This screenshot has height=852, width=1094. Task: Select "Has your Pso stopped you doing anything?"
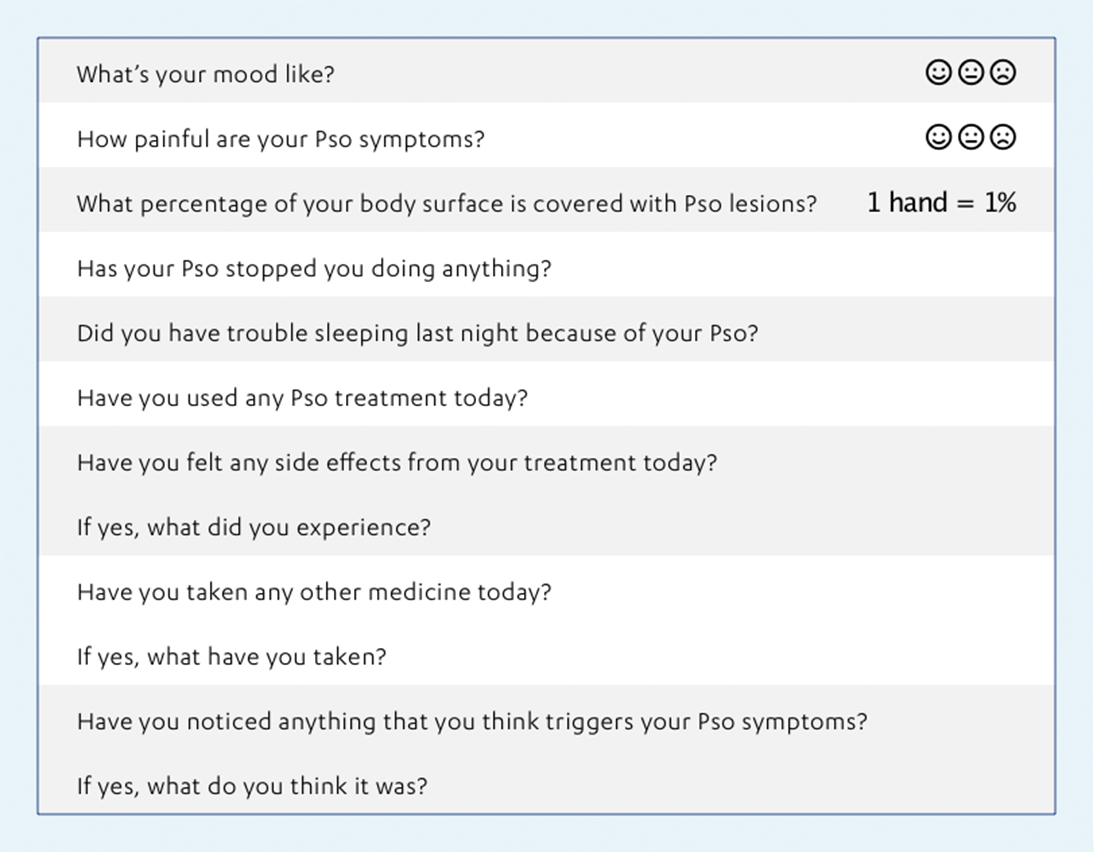tap(313, 269)
